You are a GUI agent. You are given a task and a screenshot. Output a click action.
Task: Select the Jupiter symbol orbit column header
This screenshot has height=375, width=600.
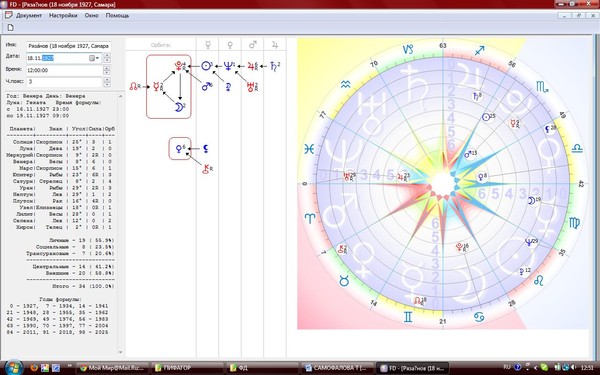(x=275, y=45)
